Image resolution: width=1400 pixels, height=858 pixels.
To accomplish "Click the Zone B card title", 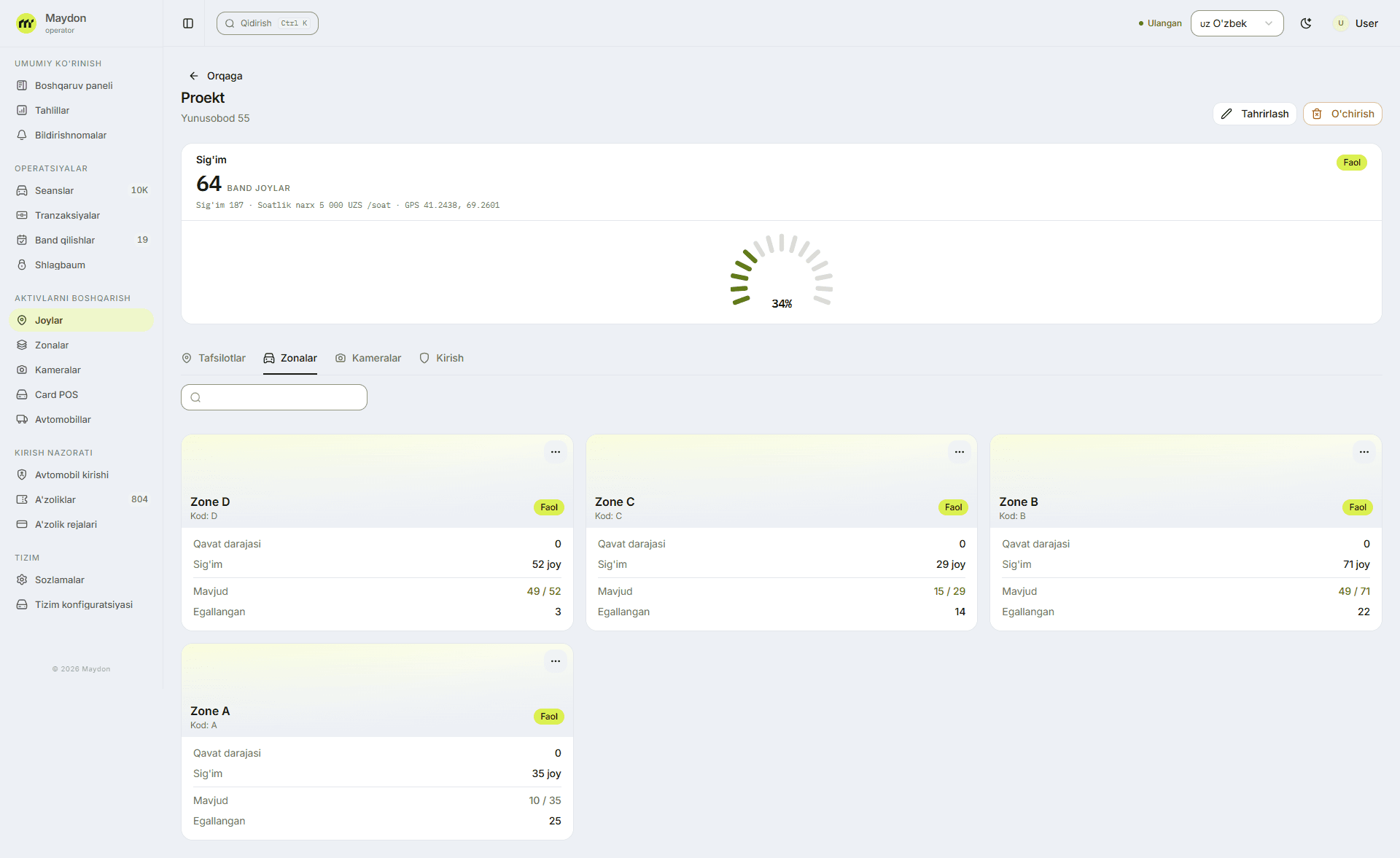I will [1019, 502].
